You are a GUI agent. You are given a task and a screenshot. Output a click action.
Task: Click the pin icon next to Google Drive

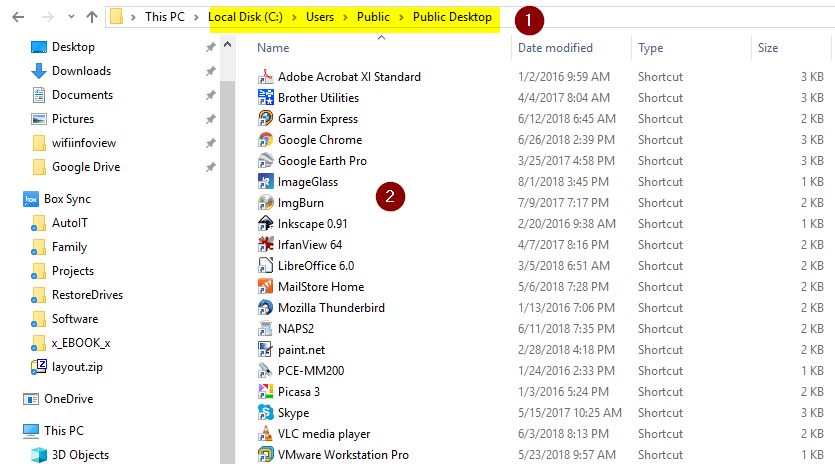[x=210, y=167]
